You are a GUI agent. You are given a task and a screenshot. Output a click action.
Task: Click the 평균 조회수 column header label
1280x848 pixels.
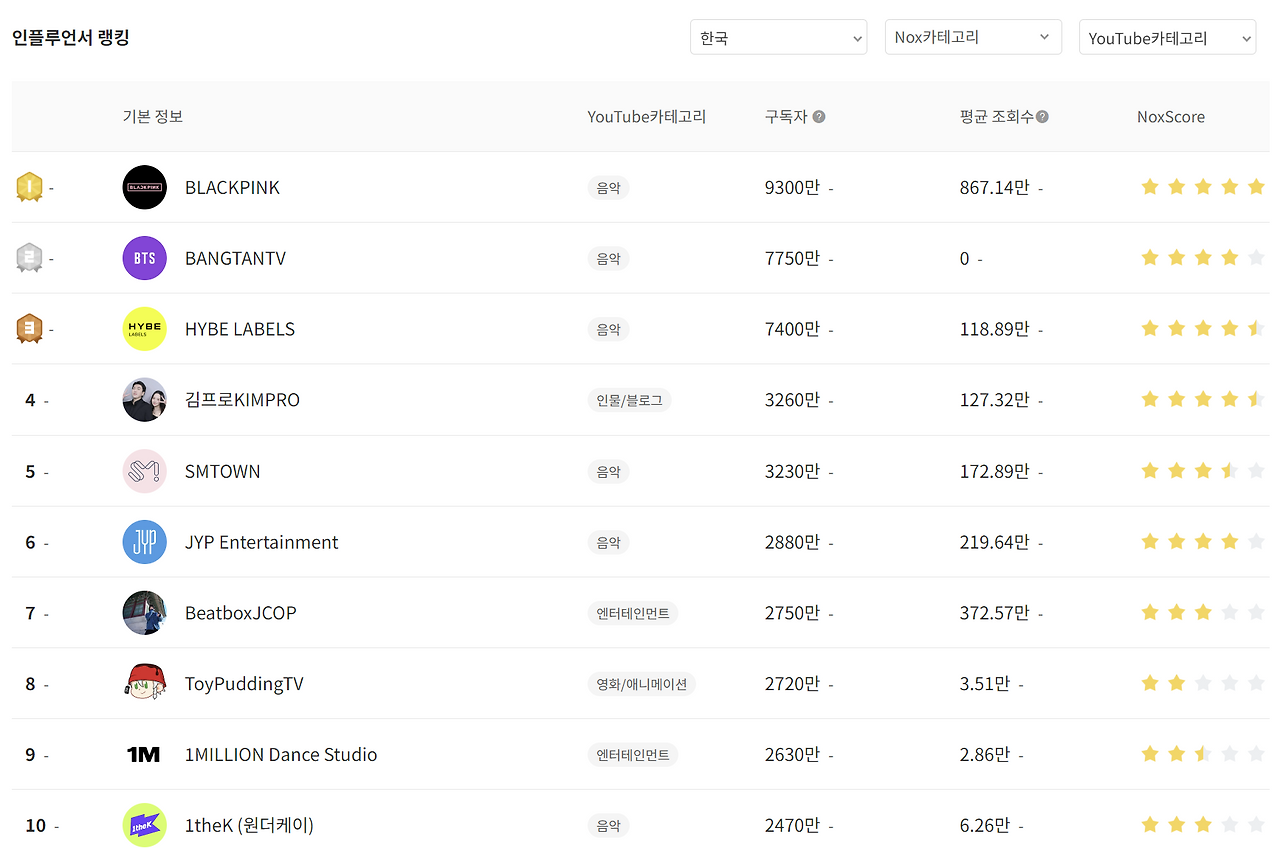coord(996,117)
